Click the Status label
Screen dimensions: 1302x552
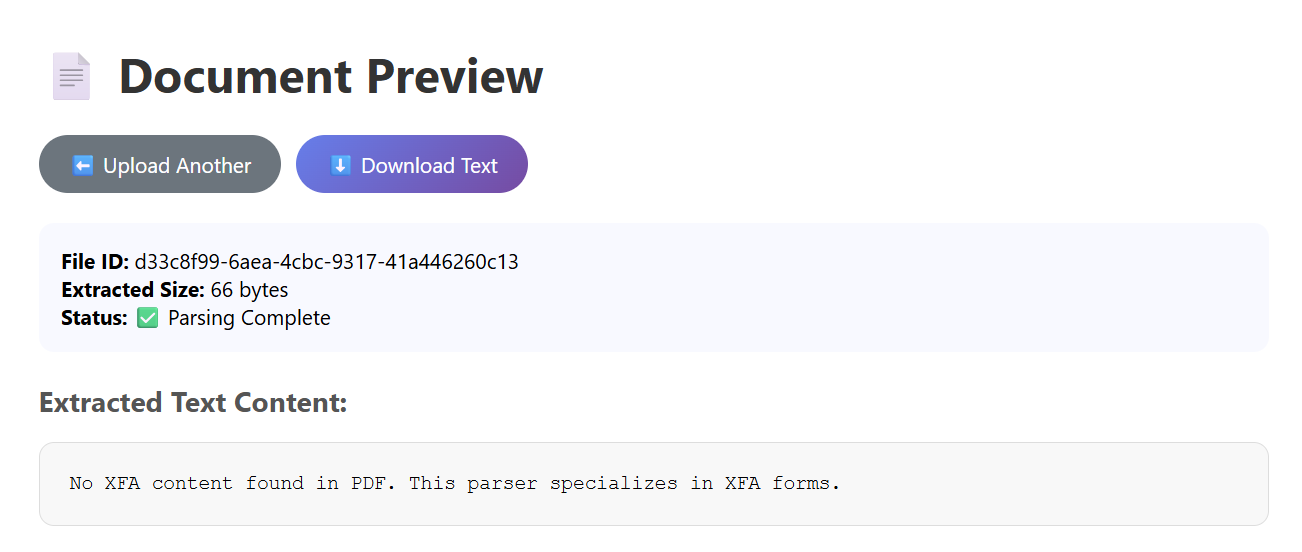pyautogui.click(x=94, y=318)
